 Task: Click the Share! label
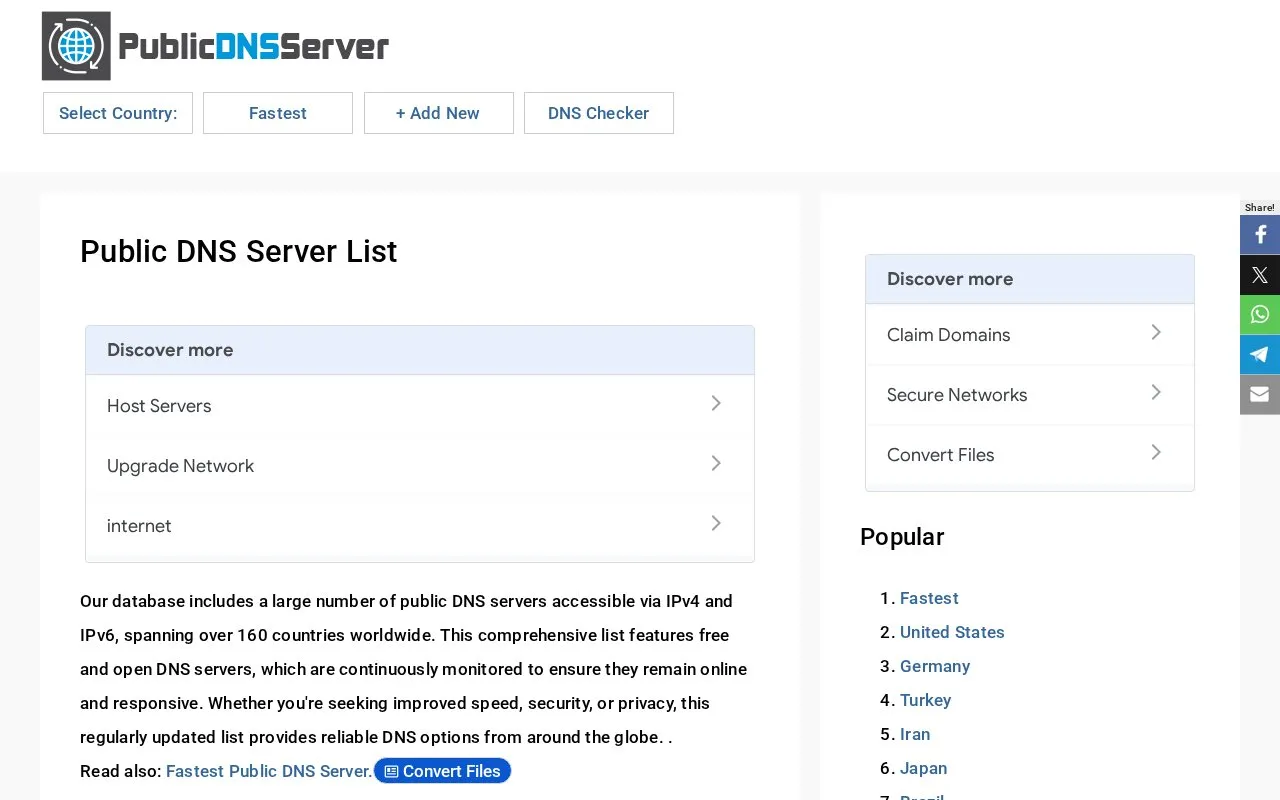tap(1260, 208)
